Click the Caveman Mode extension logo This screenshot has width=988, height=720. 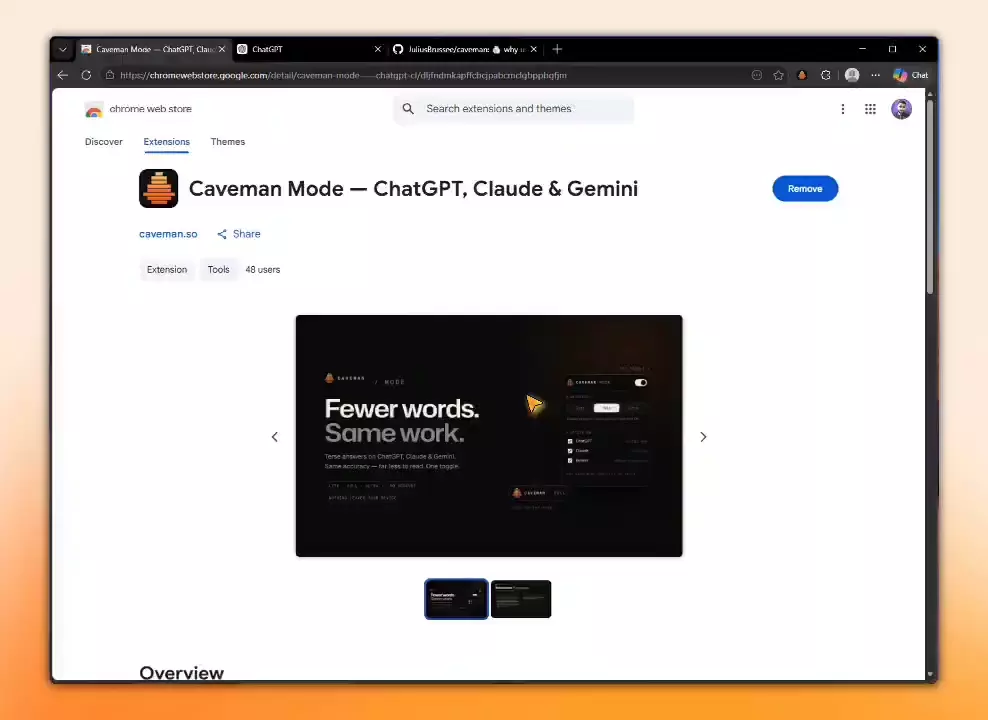click(x=159, y=188)
